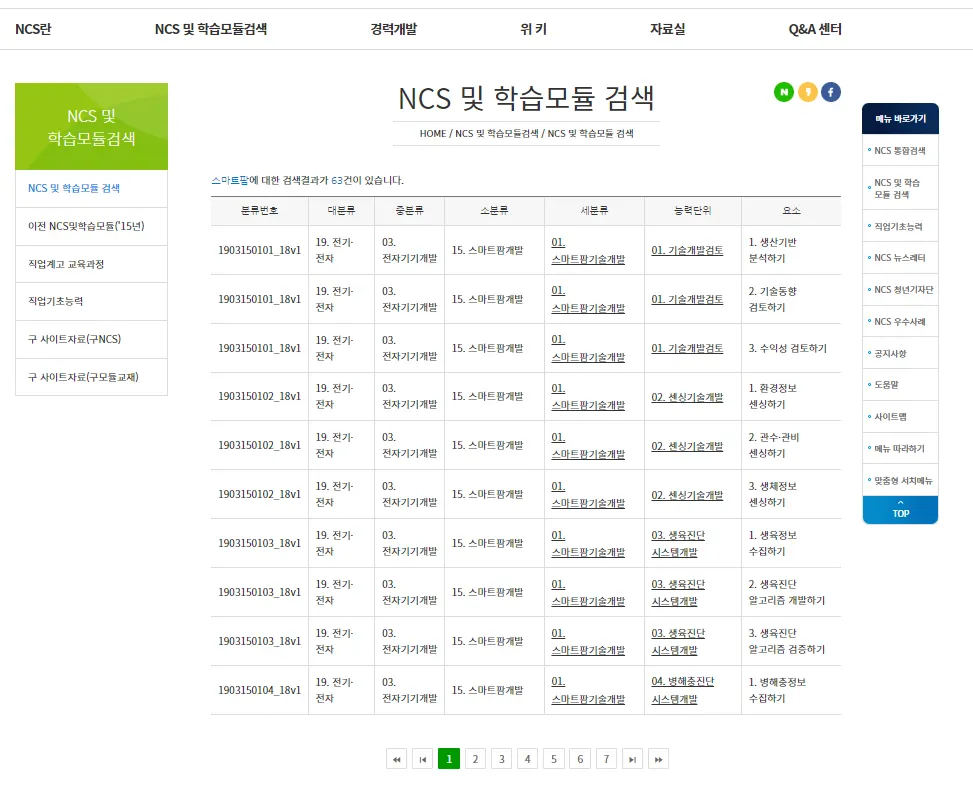Go to previous page with single-arrow icon
Image resolution: width=973 pixels, height=804 pixels.
click(x=423, y=759)
